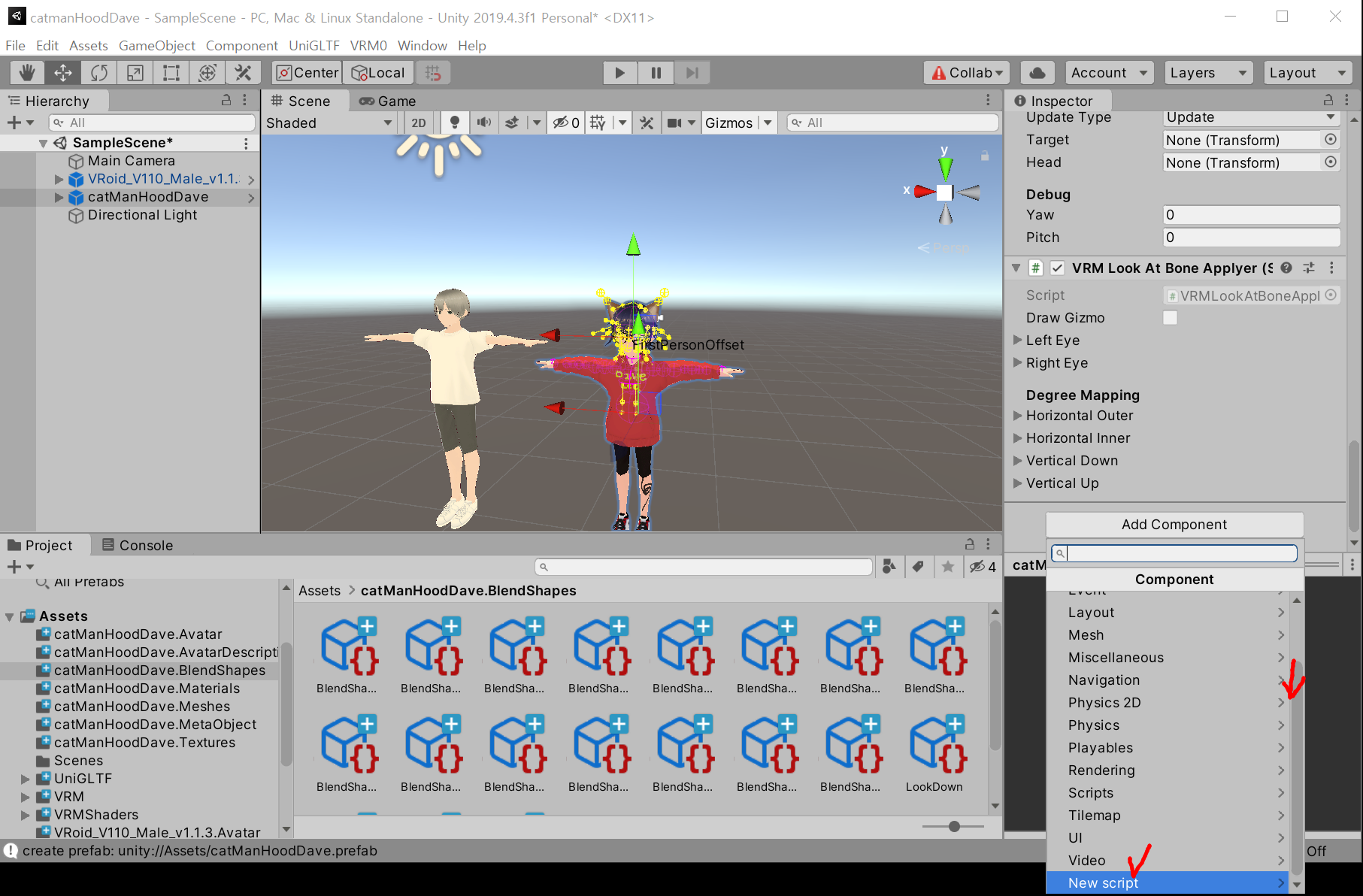Show favorites star in Project
The width and height of the screenshot is (1363, 896).
click(948, 567)
